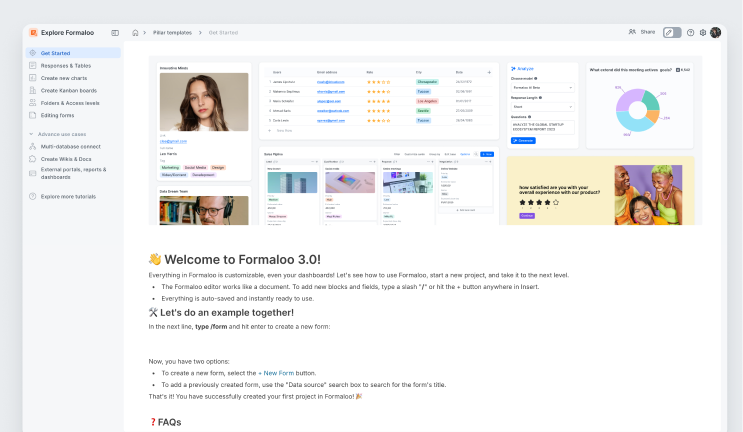Click 'Now, you have two options:' text
This screenshot has width=743, height=432.
(x=189, y=361)
